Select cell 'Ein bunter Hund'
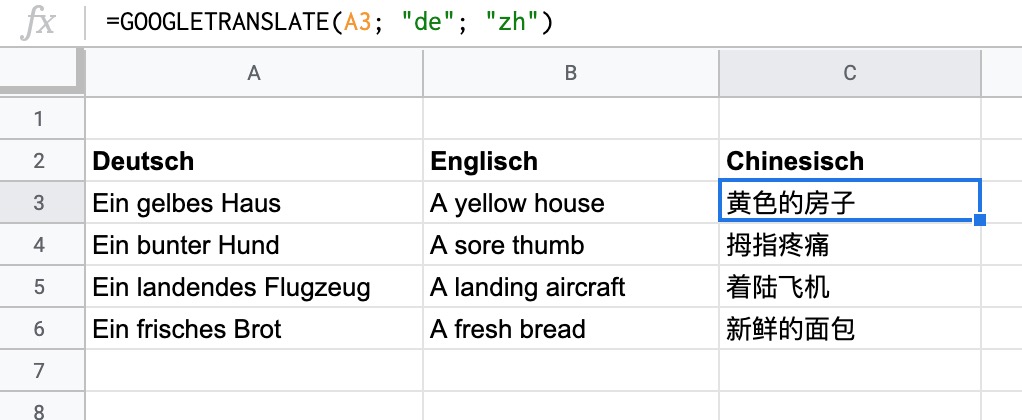Screen dimensions: 1022x420 coord(254,245)
